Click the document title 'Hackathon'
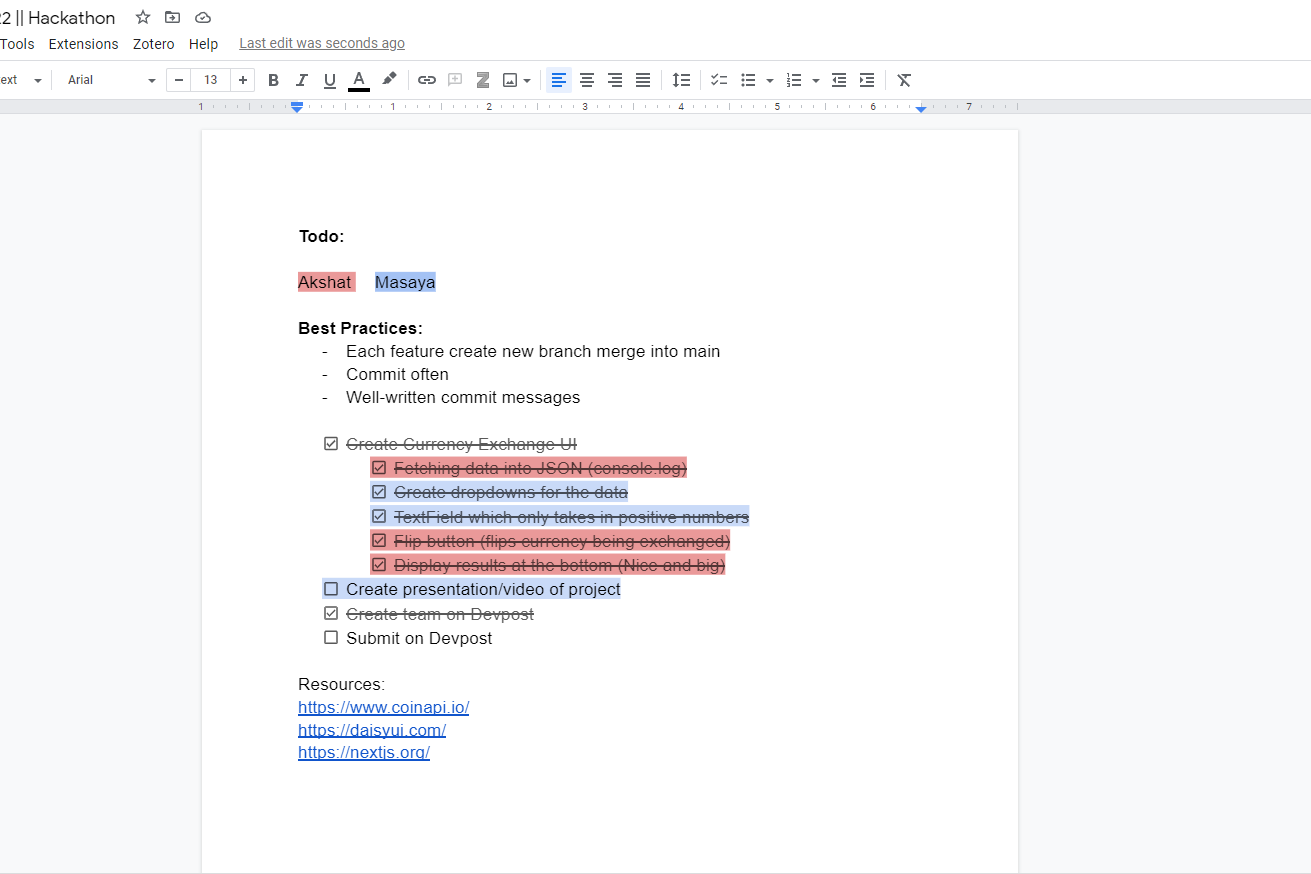The height and width of the screenshot is (874, 1311). [72, 18]
